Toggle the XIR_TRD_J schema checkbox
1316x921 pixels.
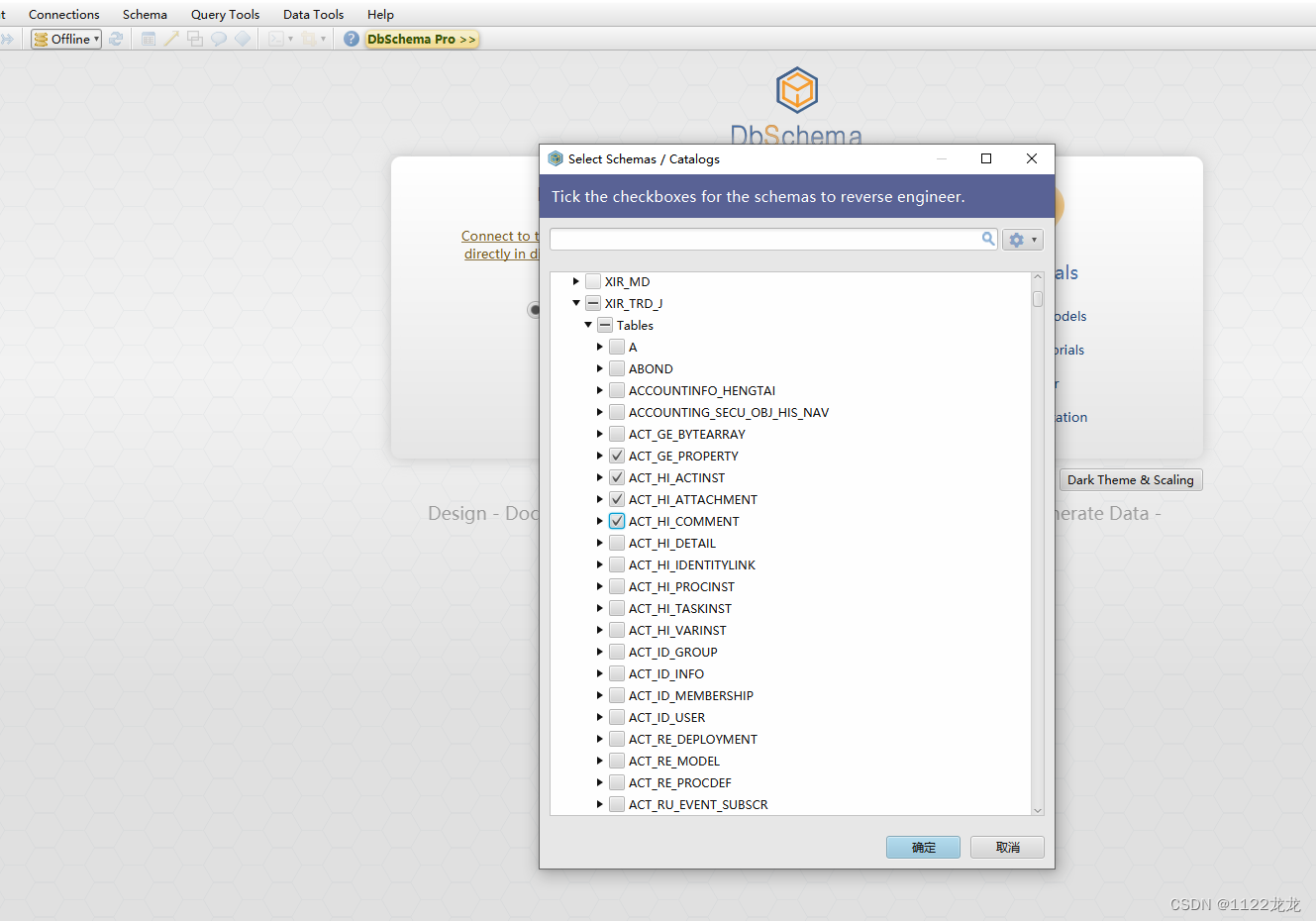pos(593,303)
